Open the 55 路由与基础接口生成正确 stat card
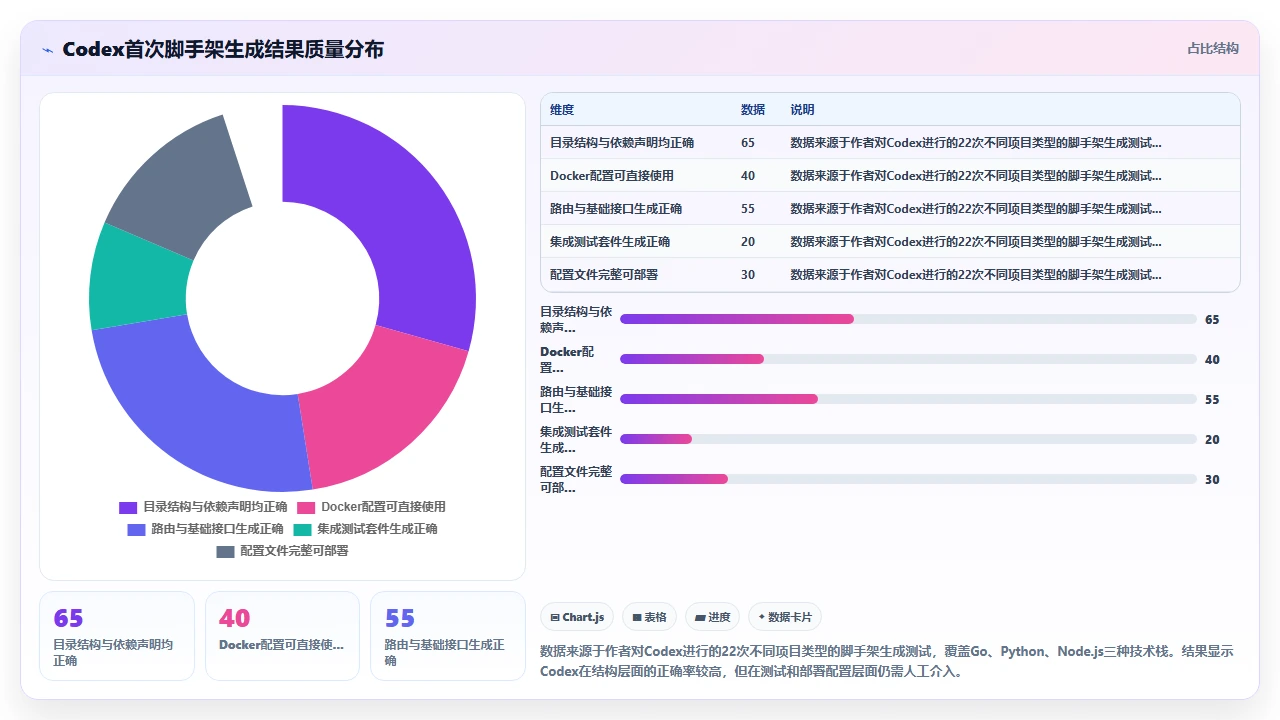 click(448, 636)
